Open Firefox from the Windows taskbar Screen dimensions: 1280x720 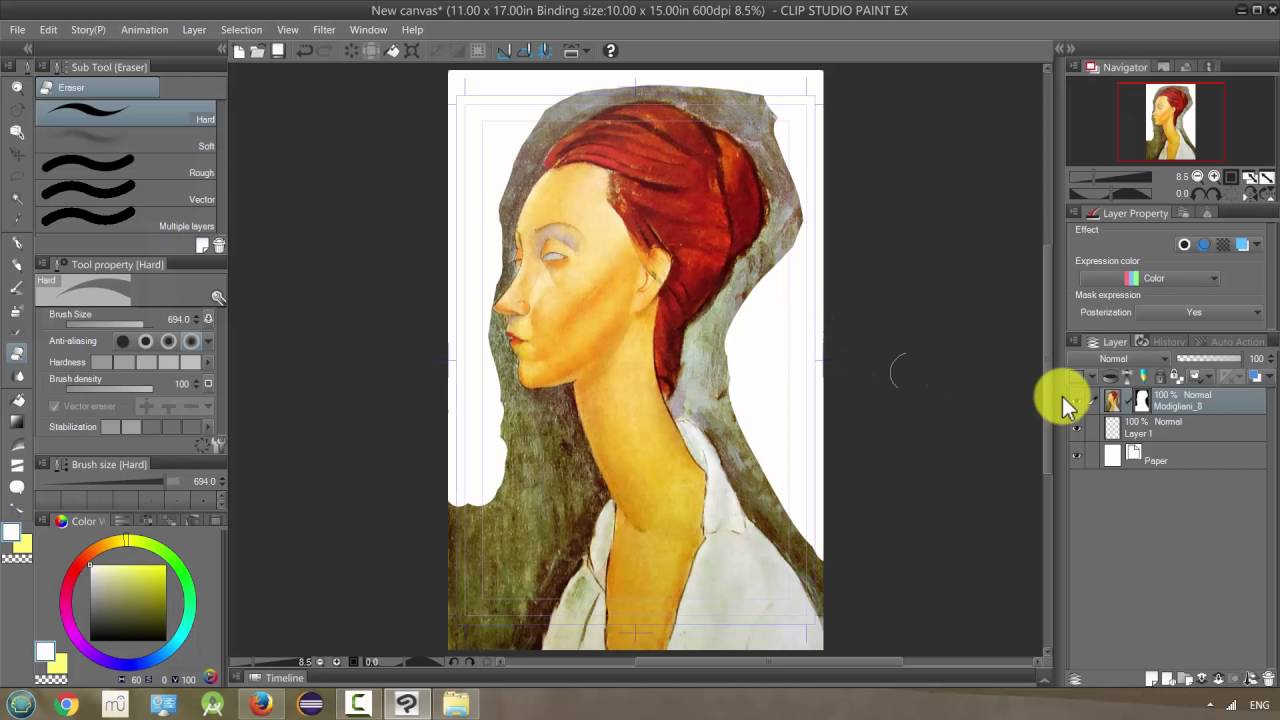pyautogui.click(x=261, y=704)
